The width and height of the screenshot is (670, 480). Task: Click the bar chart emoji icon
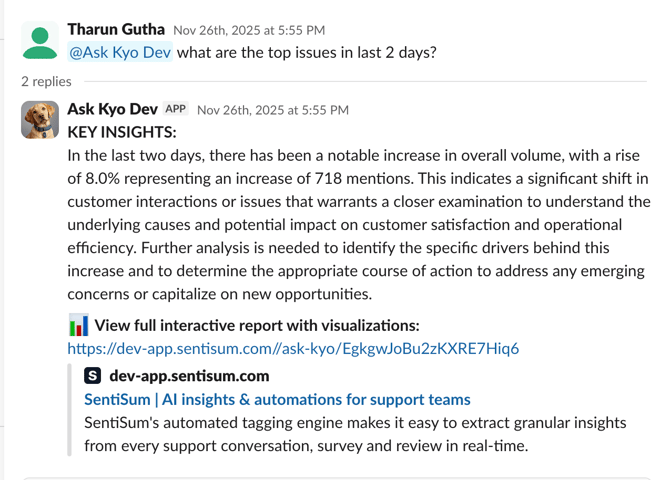(78, 325)
